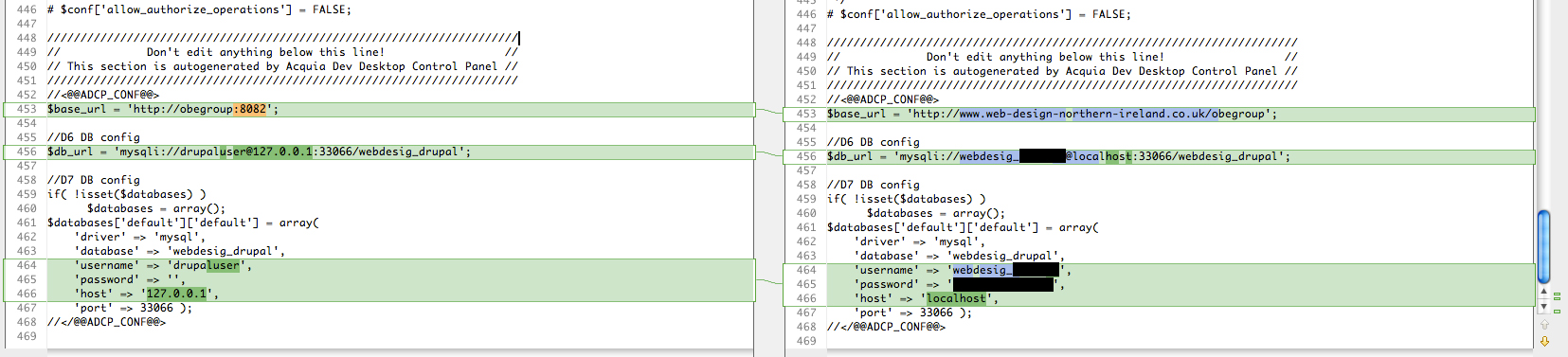Click line number 464 in left gutter
Screen dimensions: 1568x357
(x=27, y=265)
